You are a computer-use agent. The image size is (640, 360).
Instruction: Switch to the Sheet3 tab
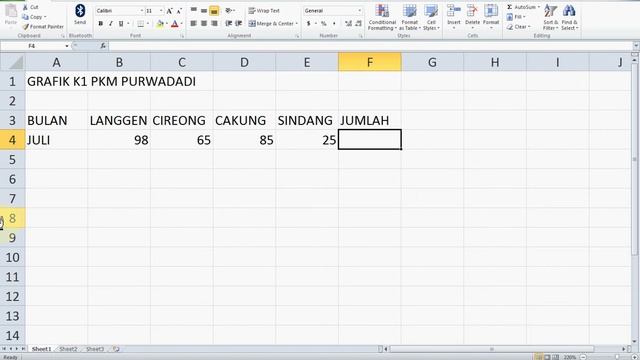[x=95, y=349]
